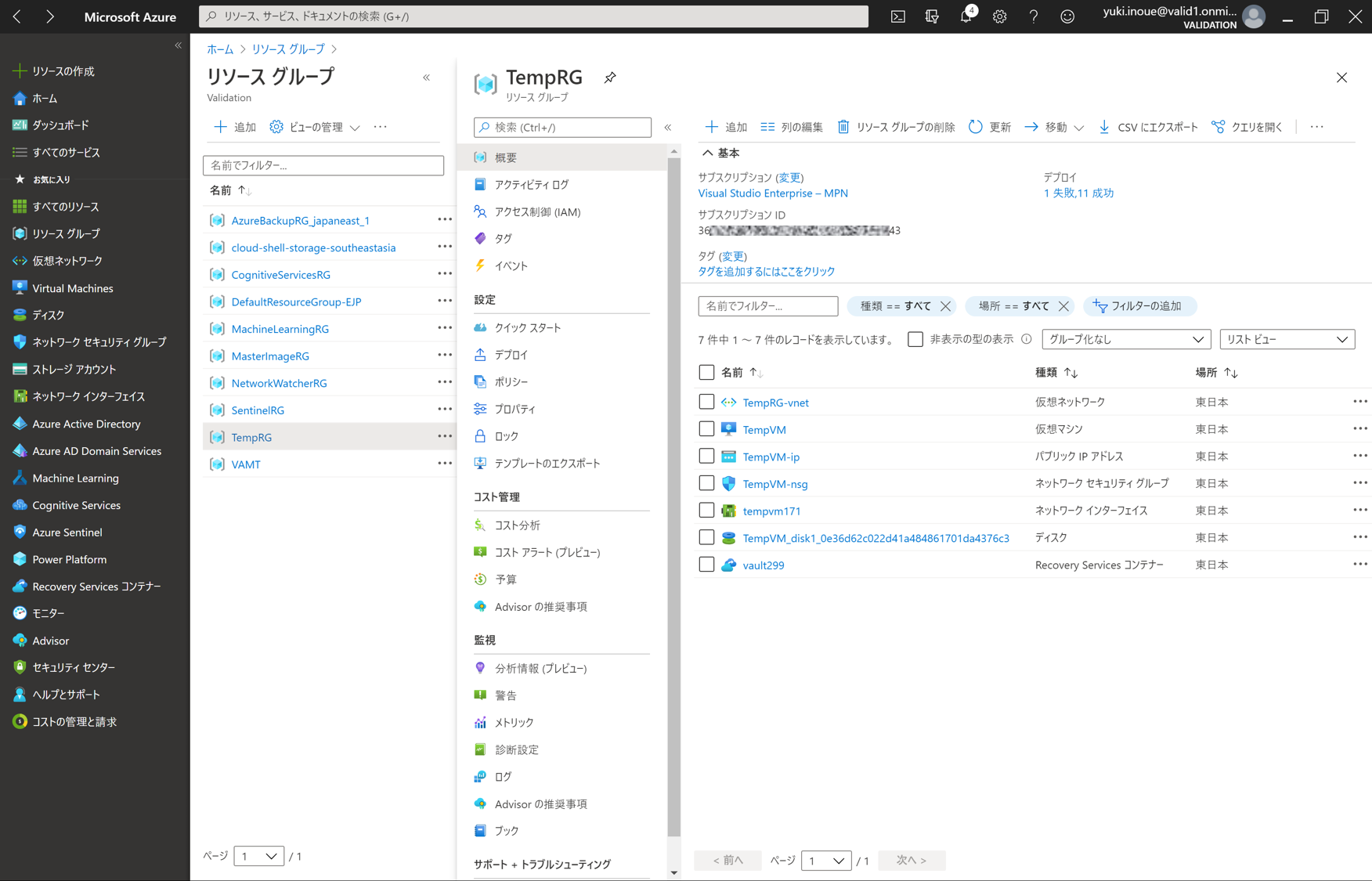Check the TempVM row checkbox
1372x881 pixels.
(x=706, y=429)
